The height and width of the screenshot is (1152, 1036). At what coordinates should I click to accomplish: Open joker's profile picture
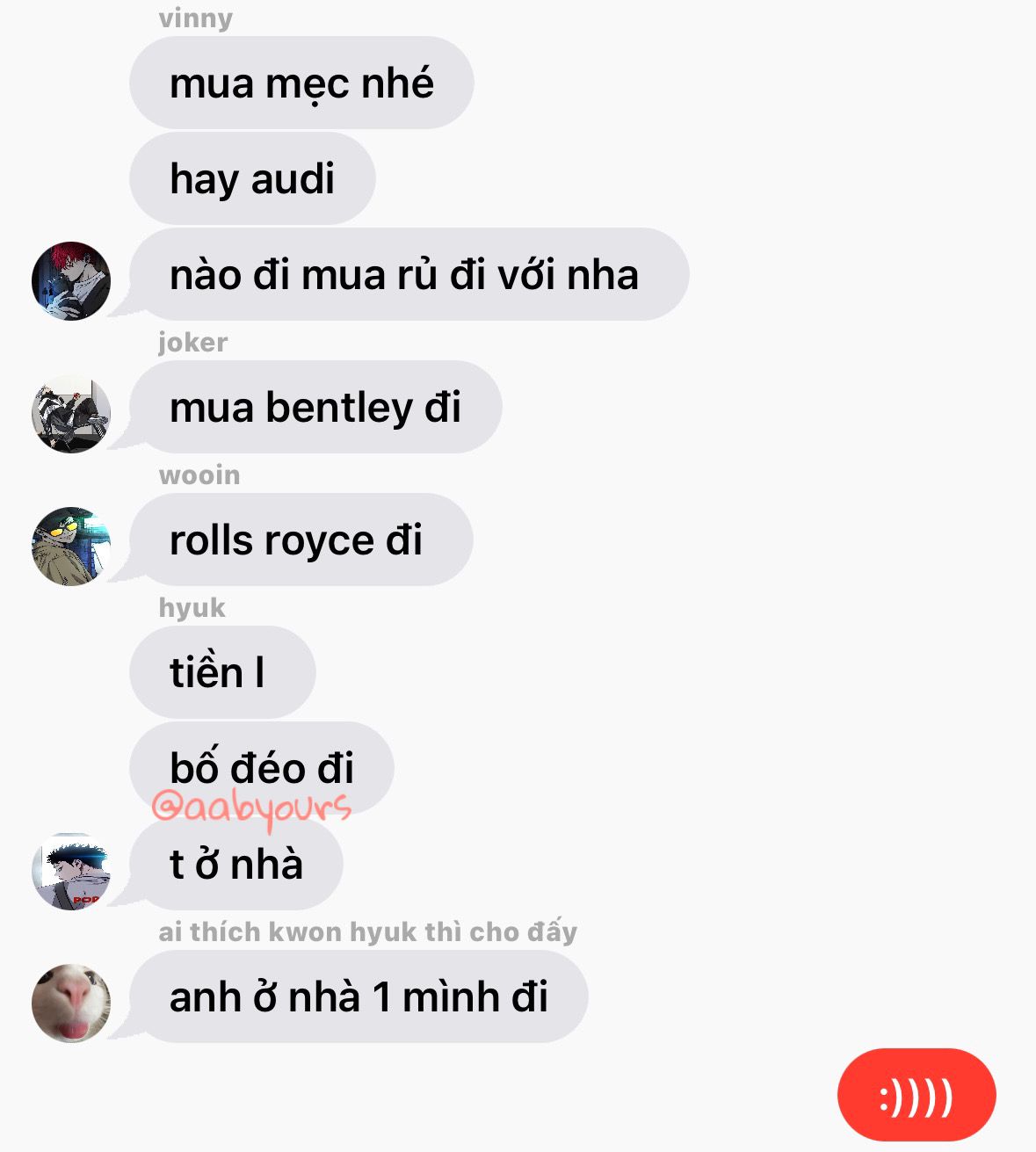click(x=71, y=414)
